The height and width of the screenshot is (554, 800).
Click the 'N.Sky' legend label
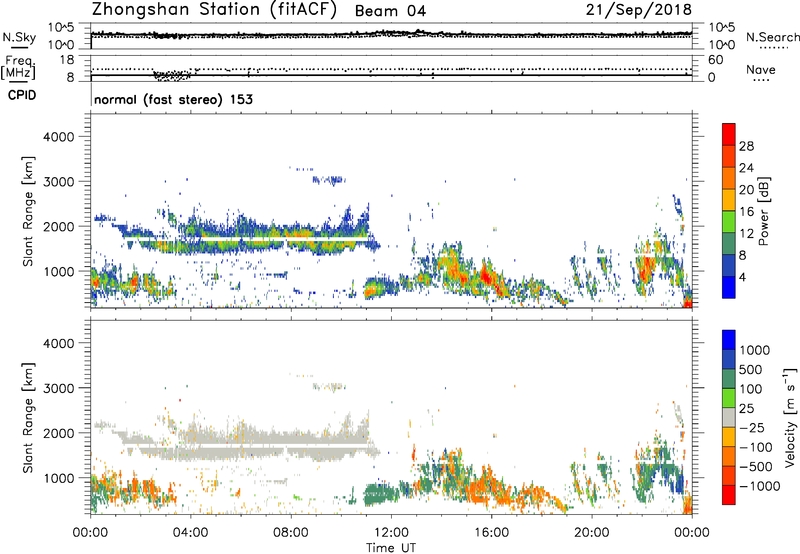pyautogui.click(x=19, y=37)
